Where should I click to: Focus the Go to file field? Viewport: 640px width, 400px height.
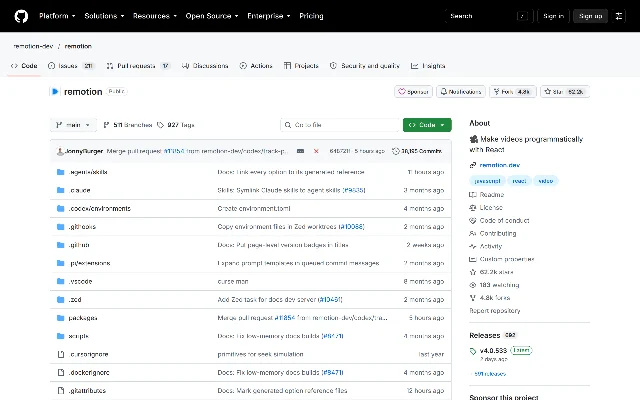tap(340, 125)
